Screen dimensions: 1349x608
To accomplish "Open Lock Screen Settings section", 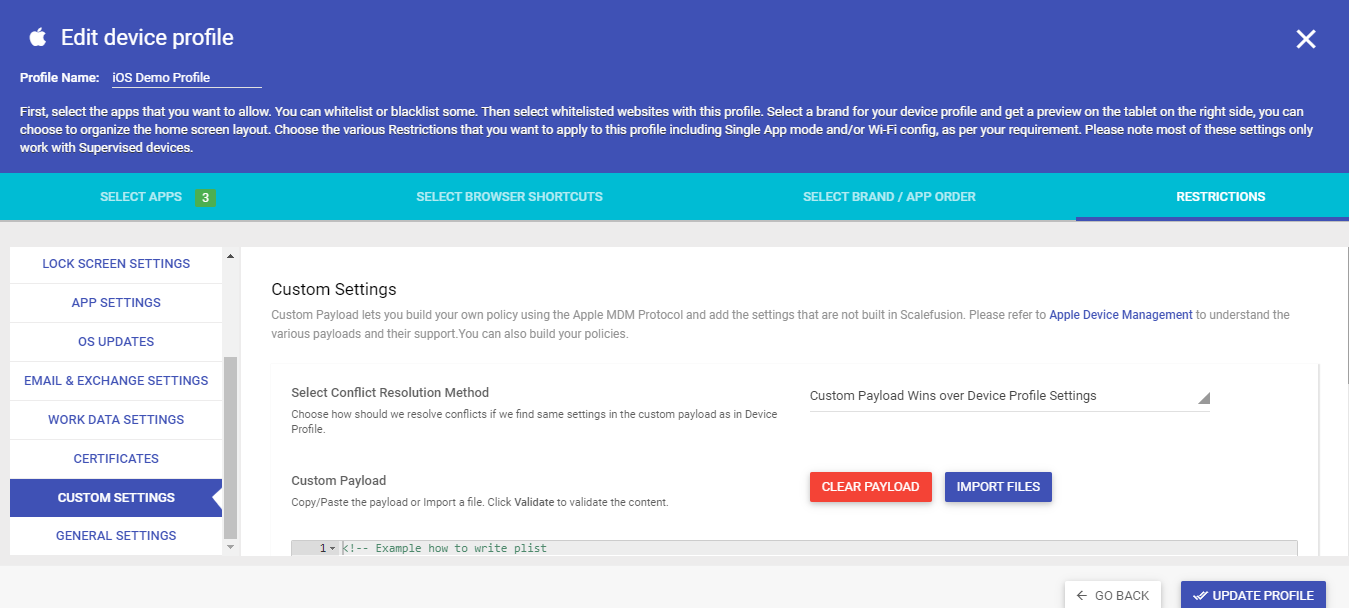I will [116, 264].
